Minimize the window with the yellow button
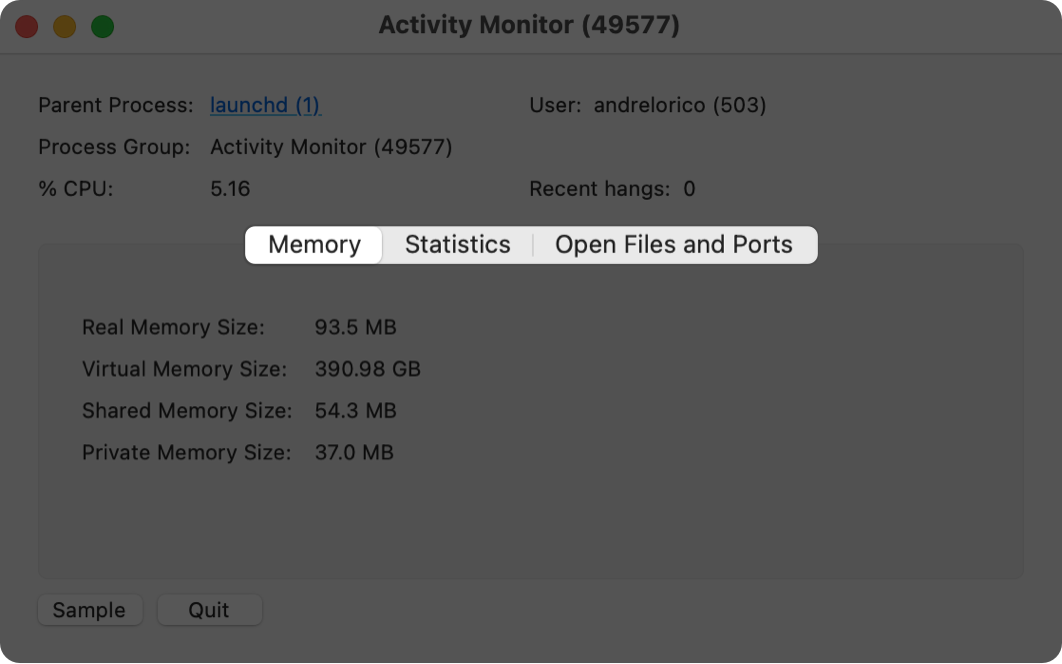The width and height of the screenshot is (1062, 664). click(x=65, y=26)
